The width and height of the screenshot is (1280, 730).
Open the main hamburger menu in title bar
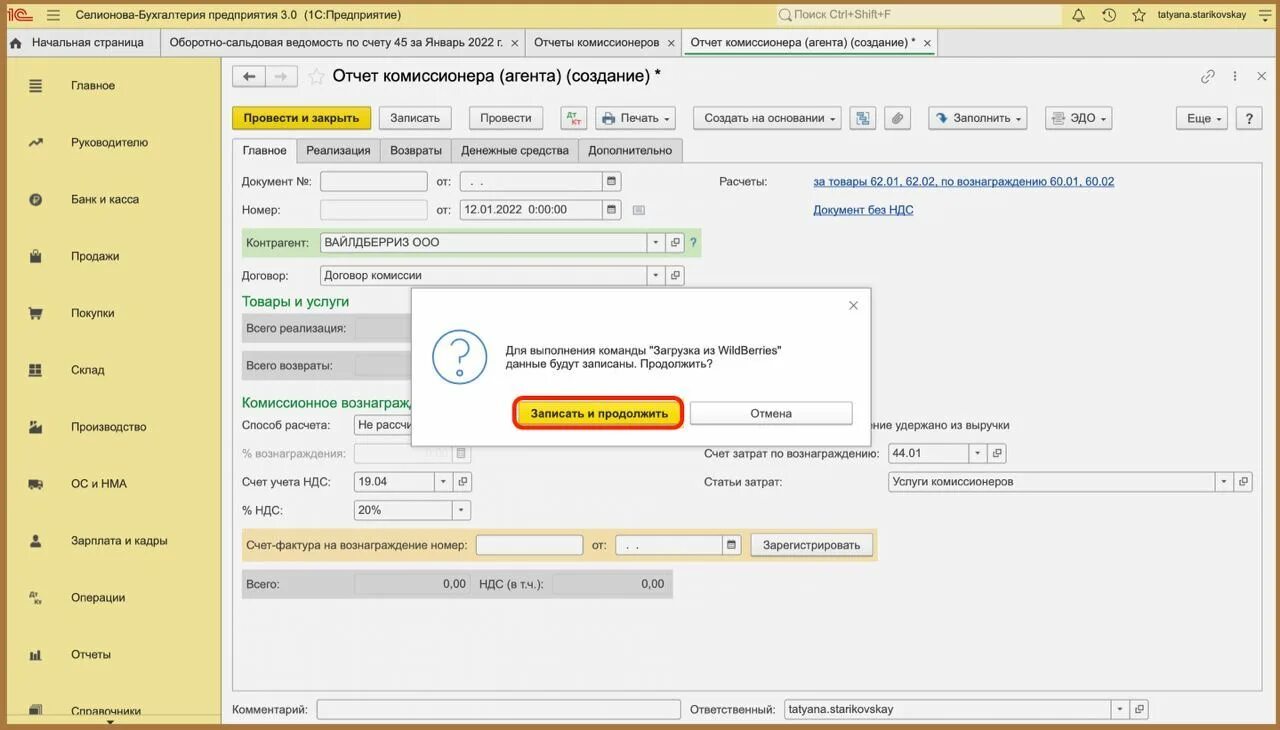(x=53, y=15)
